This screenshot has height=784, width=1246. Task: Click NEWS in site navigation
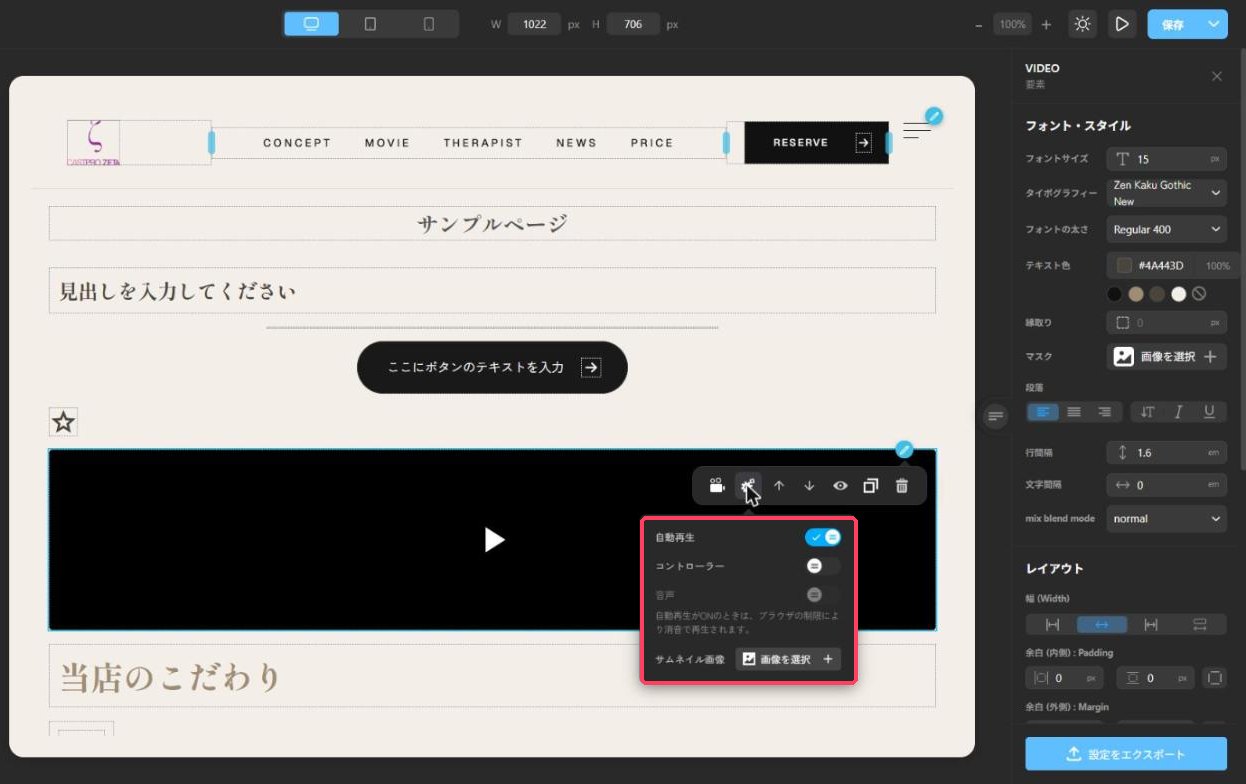(x=576, y=143)
